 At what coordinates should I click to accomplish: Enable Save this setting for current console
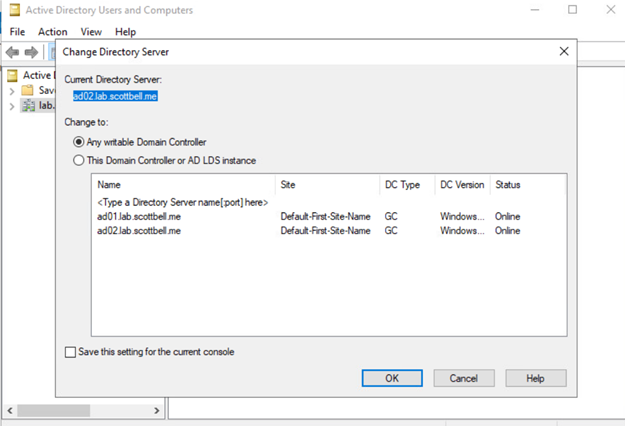(x=70, y=352)
